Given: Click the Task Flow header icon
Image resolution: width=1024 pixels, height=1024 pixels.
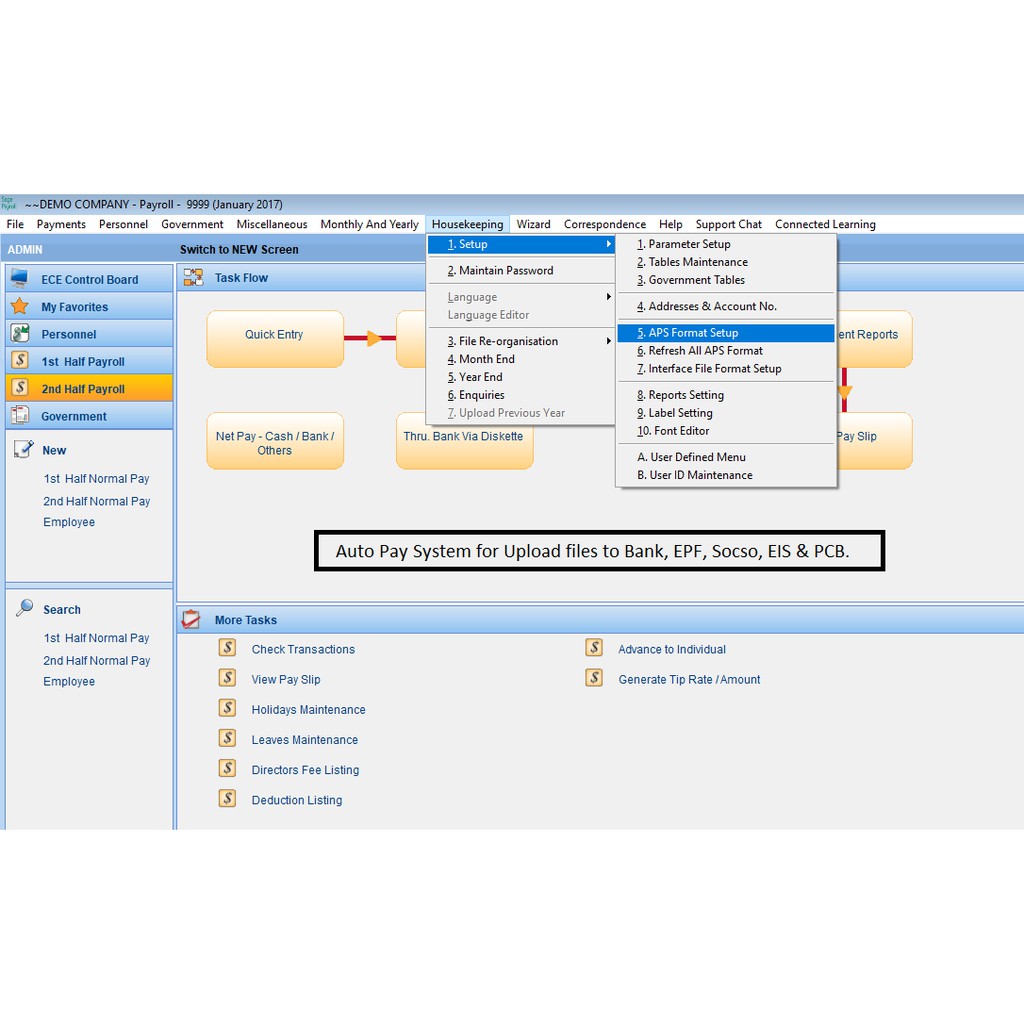Looking at the screenshot, I should tap(193, 278).
